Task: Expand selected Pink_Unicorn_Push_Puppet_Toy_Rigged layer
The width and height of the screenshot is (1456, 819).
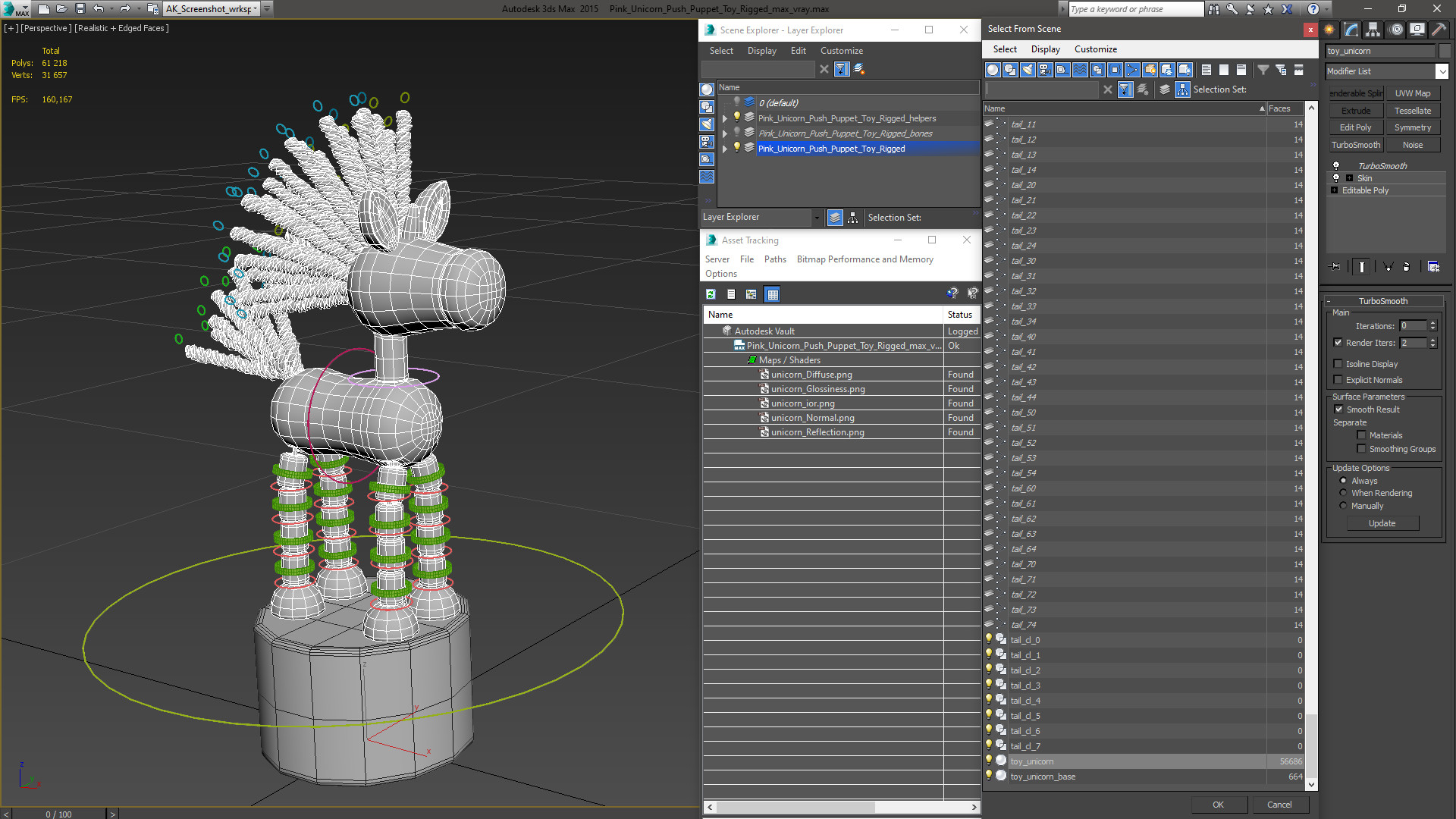Action: click(x=725, y=149)
